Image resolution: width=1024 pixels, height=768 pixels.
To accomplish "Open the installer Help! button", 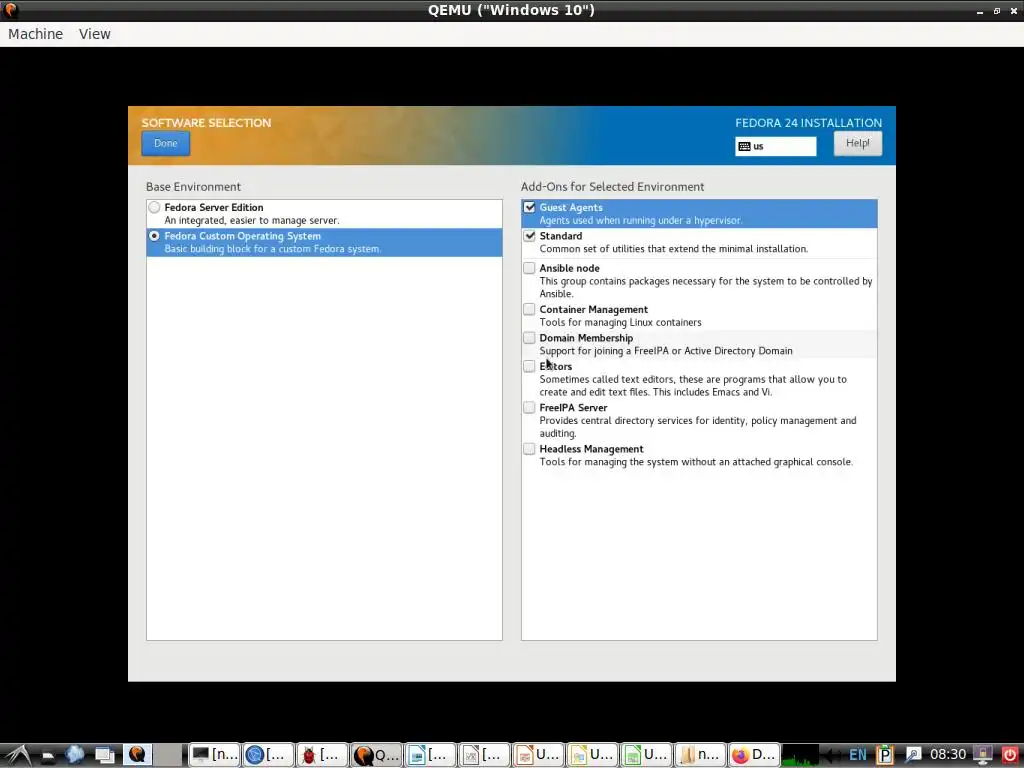I will pos(857,144).
